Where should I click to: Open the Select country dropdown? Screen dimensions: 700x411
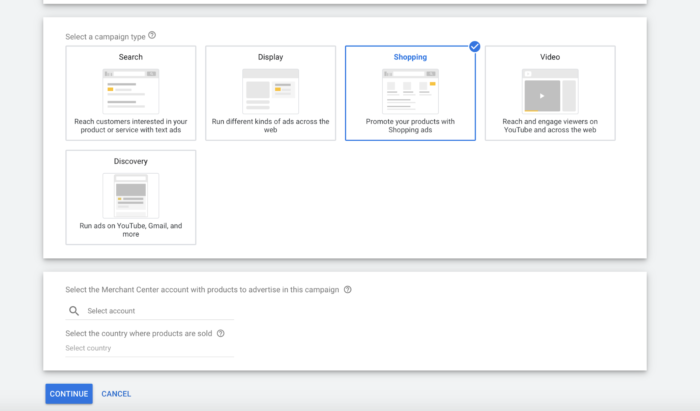click(x=150, y=348)
